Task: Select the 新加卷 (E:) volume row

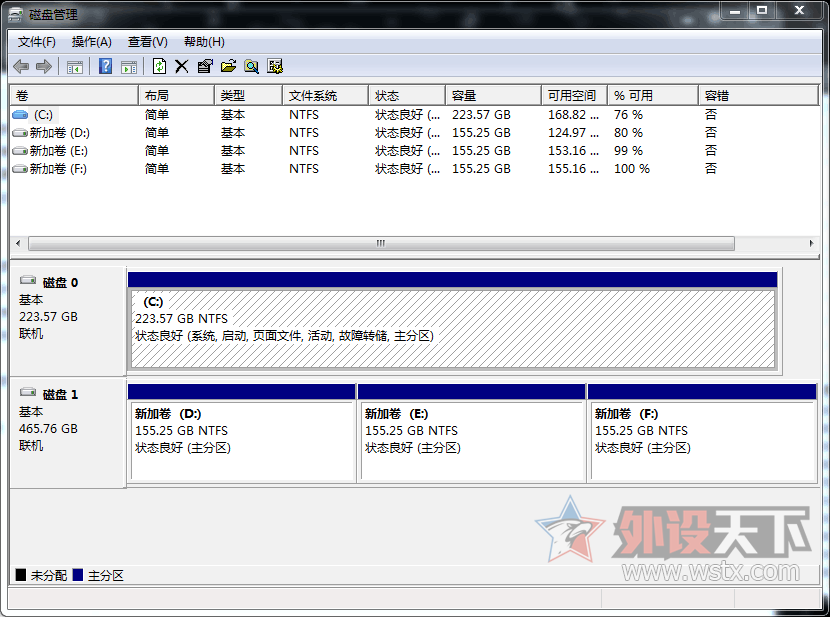Action: [414, 151]
